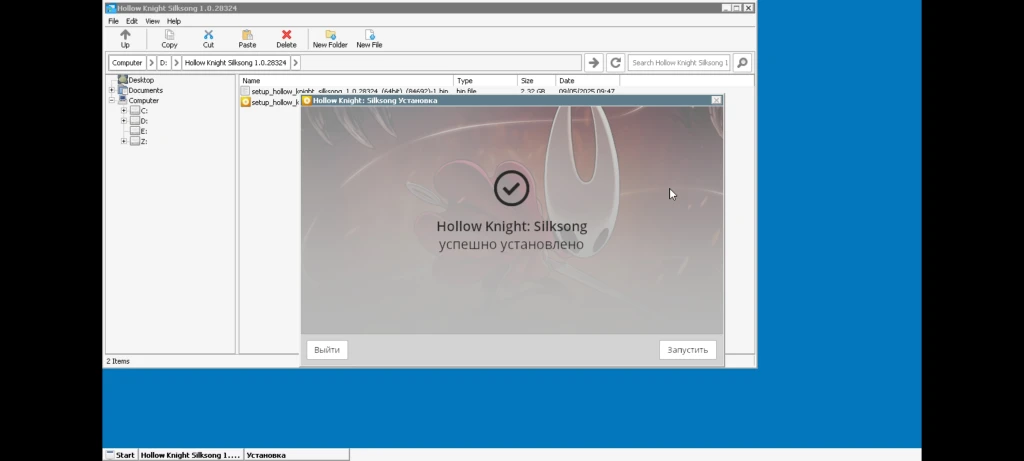The height and width of the screenshot is (461, 1024).
Task: Open chevron after D: breadcrumb
Action: tap(176, 63)
